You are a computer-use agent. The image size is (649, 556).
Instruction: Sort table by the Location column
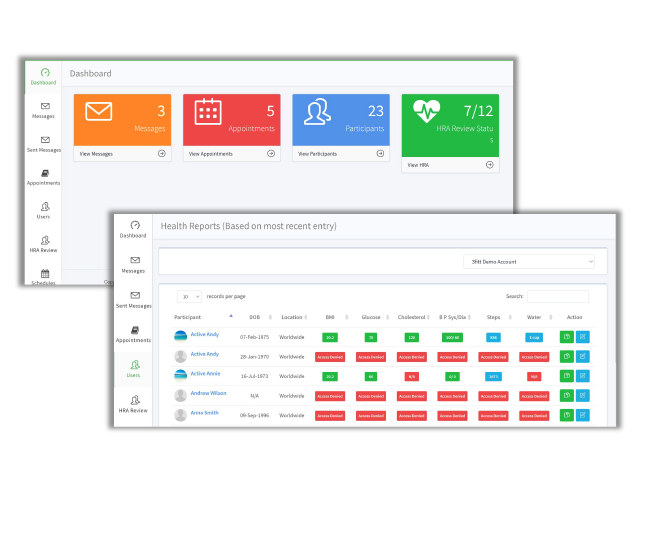pyautogui.click(x=294, y=317)
